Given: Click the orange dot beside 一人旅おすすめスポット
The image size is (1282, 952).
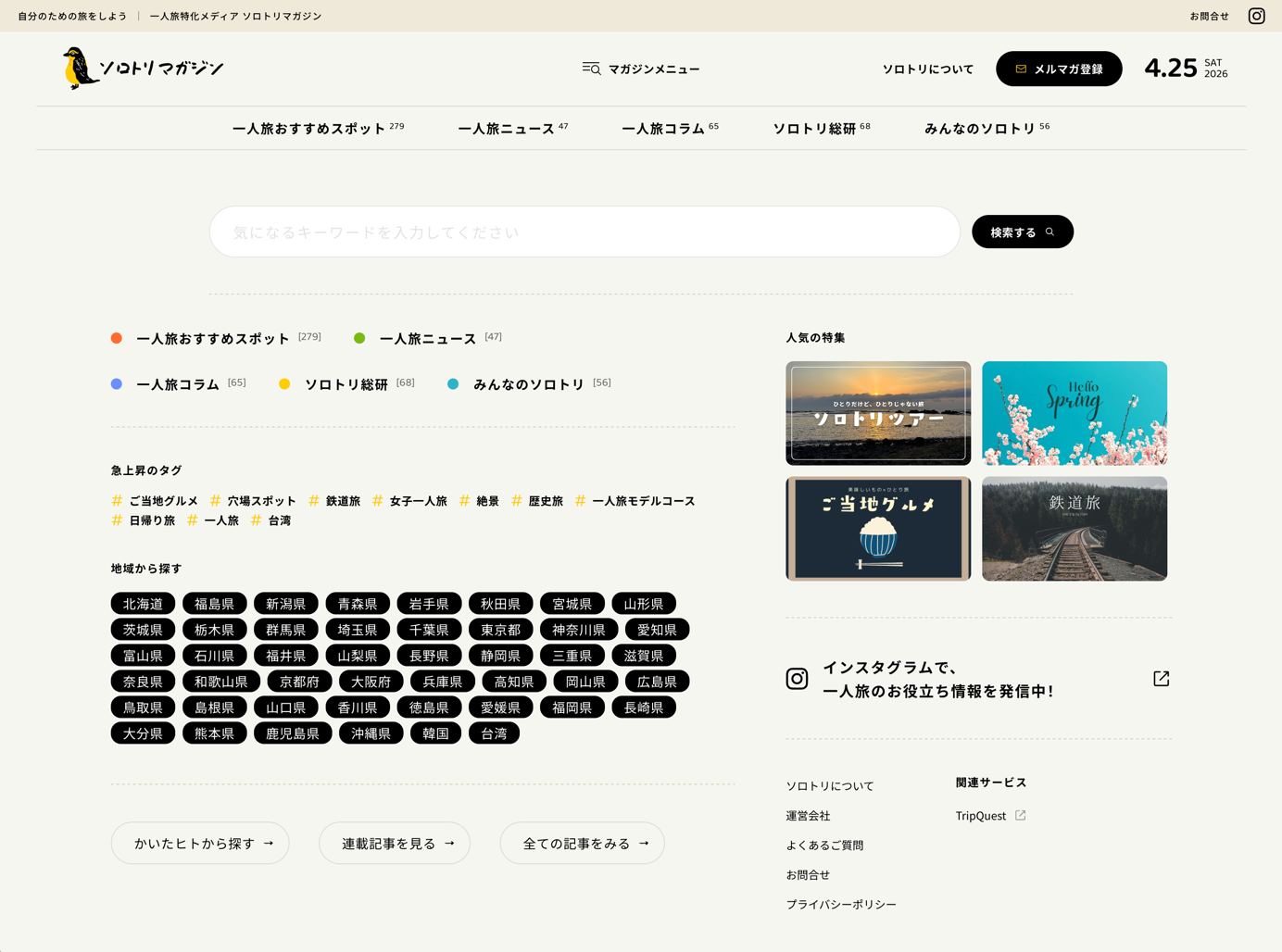Looking at the screenshot, I should [117, 338].
